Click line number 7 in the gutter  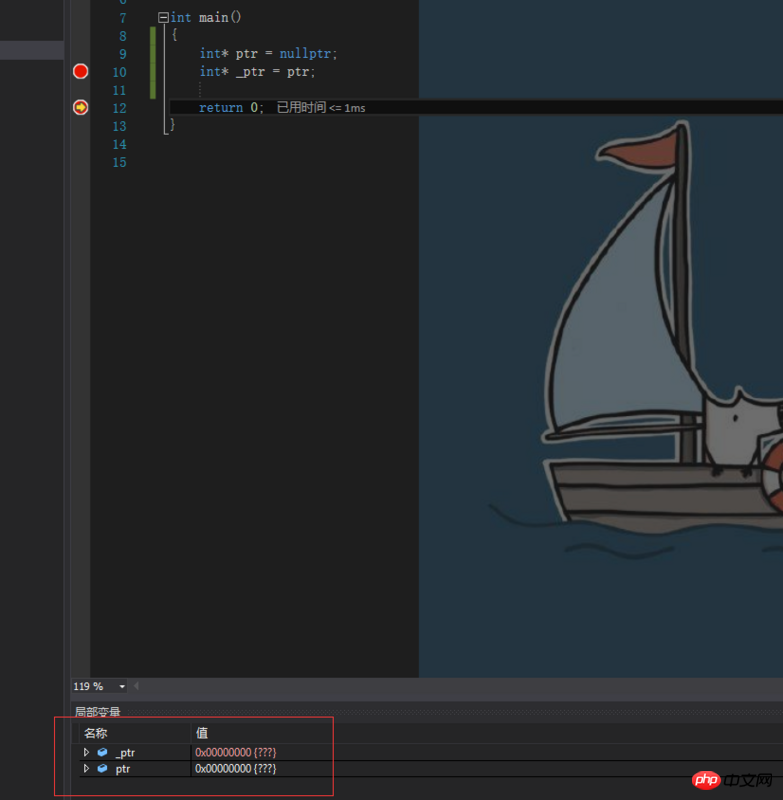(122, 18)
